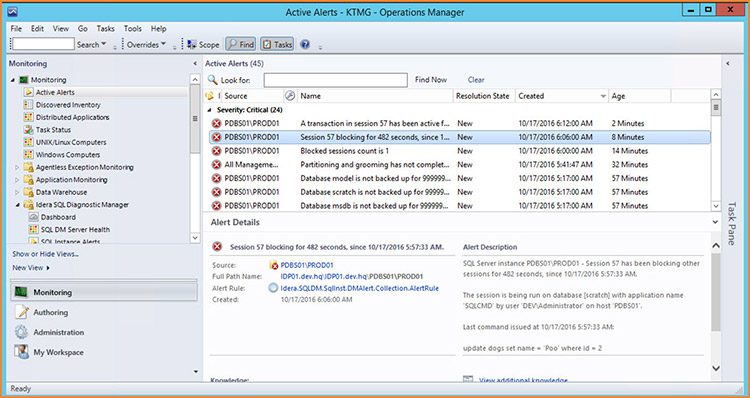Select the Database scratch not backed up alert
Screen dimensions: 750x398
460,192
